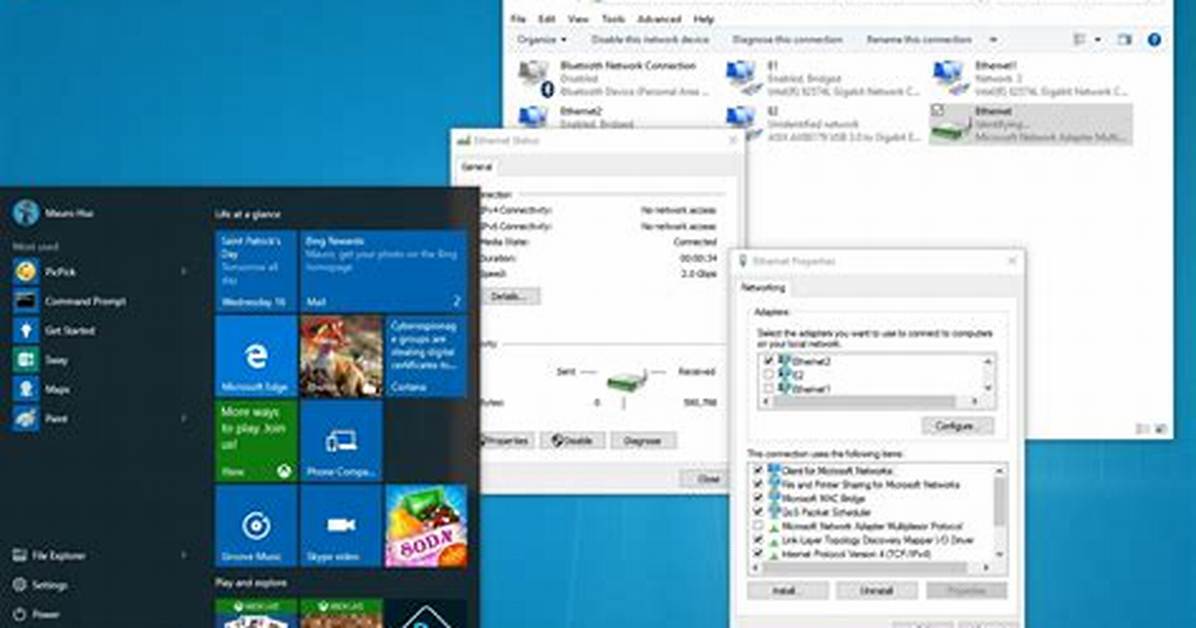
Task: Toggle Microsoft MAC Bridge checkbox
Action: 757,498
